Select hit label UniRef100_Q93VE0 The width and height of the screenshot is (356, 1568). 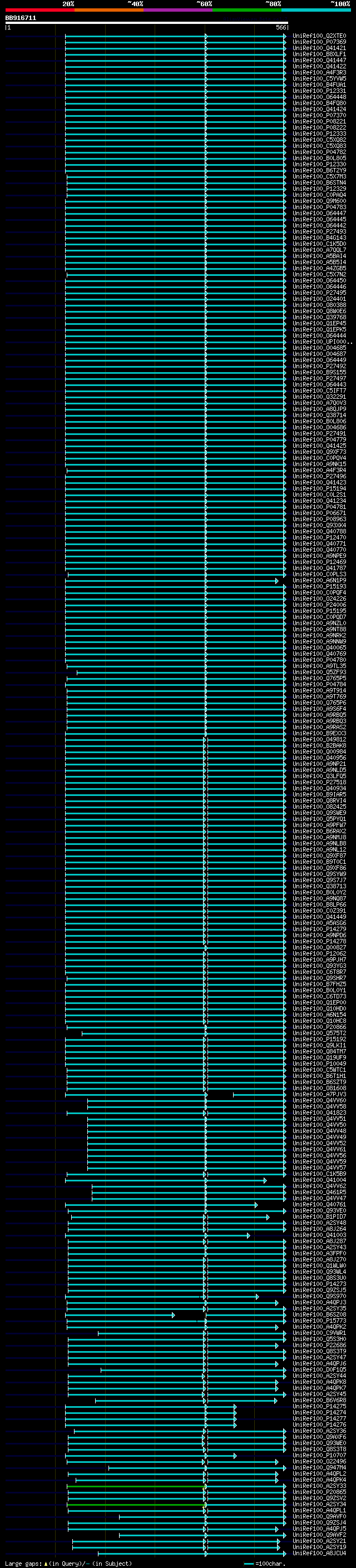click(319, 1210)
